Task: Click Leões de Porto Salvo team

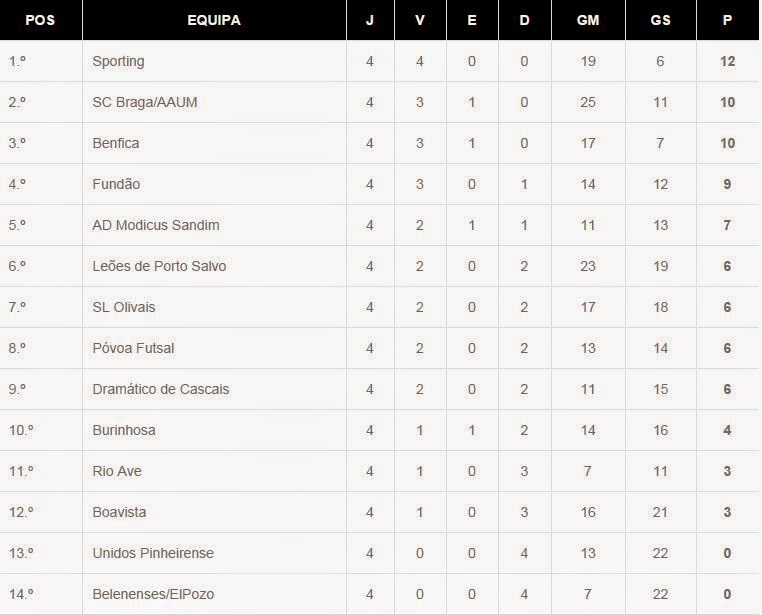Action: coord(159,266)
